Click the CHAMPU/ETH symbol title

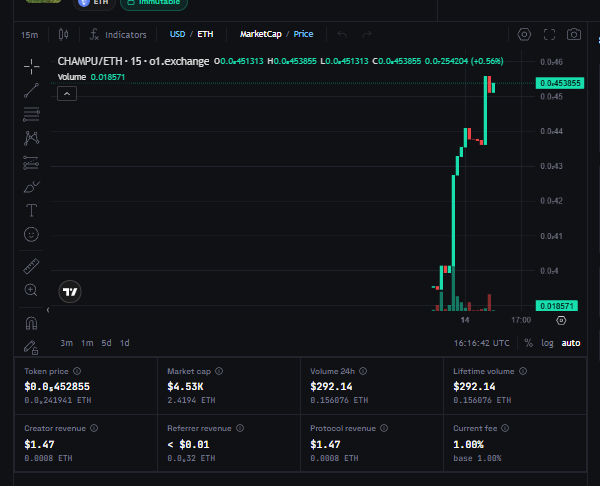tap(133, 61)
